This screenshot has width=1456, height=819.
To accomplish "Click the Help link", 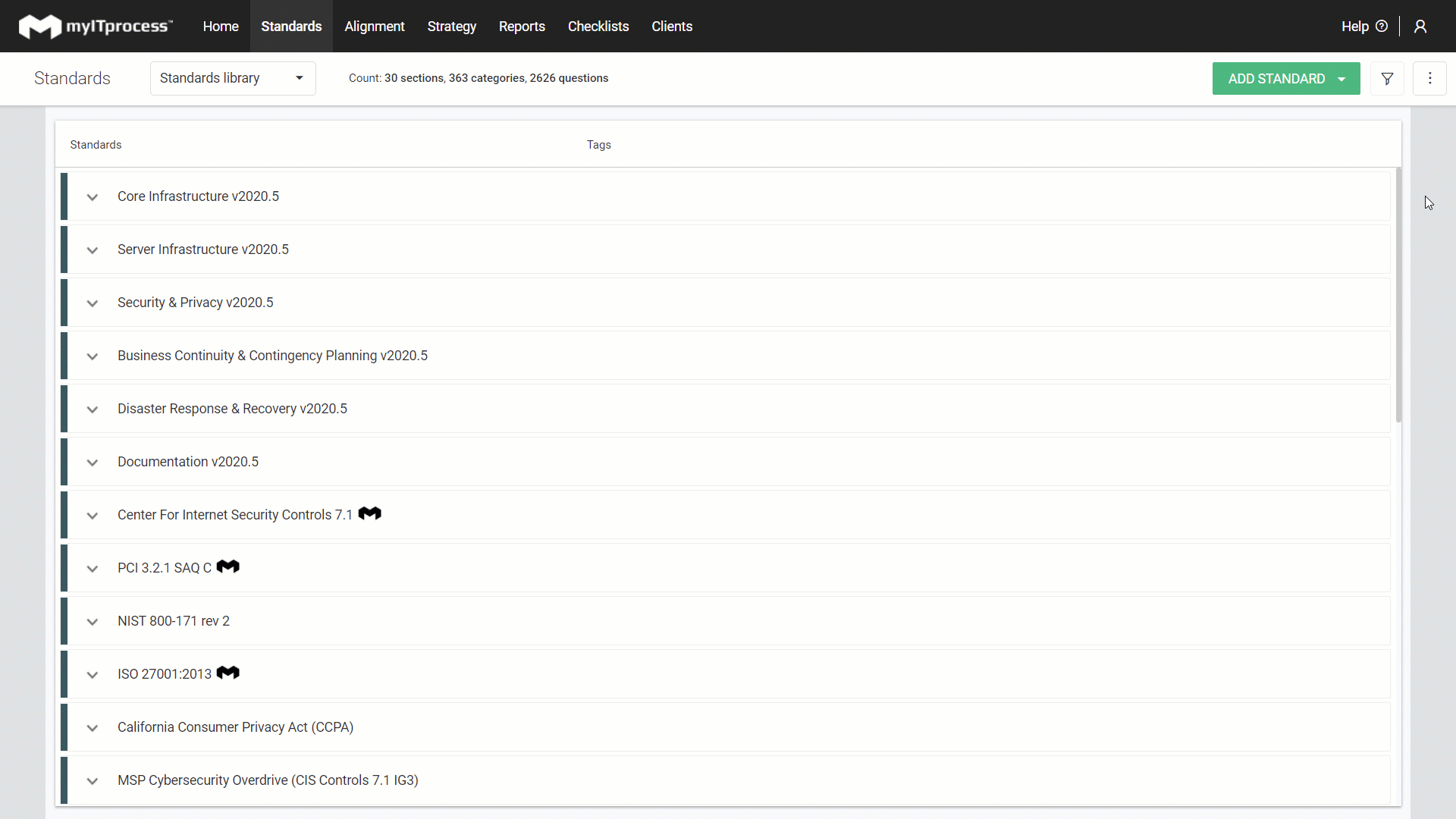I will (x=1354, y=27).
